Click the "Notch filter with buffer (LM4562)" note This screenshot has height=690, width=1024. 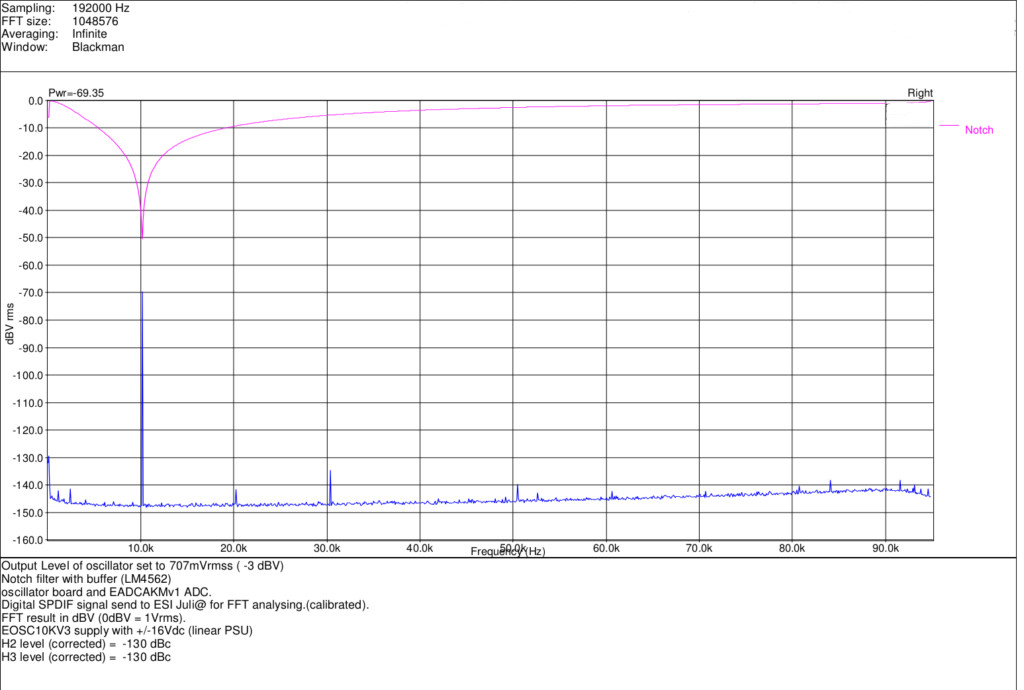pyautogui.click(x=86, y=579)
